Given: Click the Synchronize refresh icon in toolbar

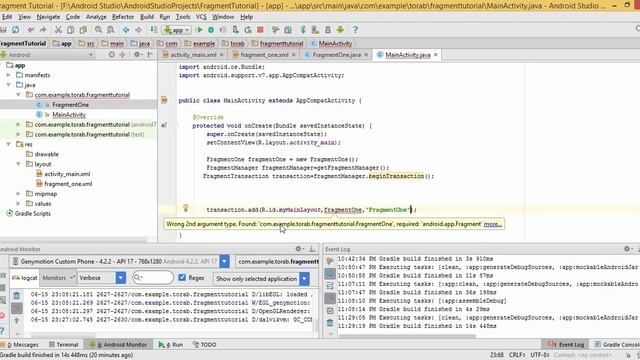Looking at the screenshot, I should tap(16, 30).
